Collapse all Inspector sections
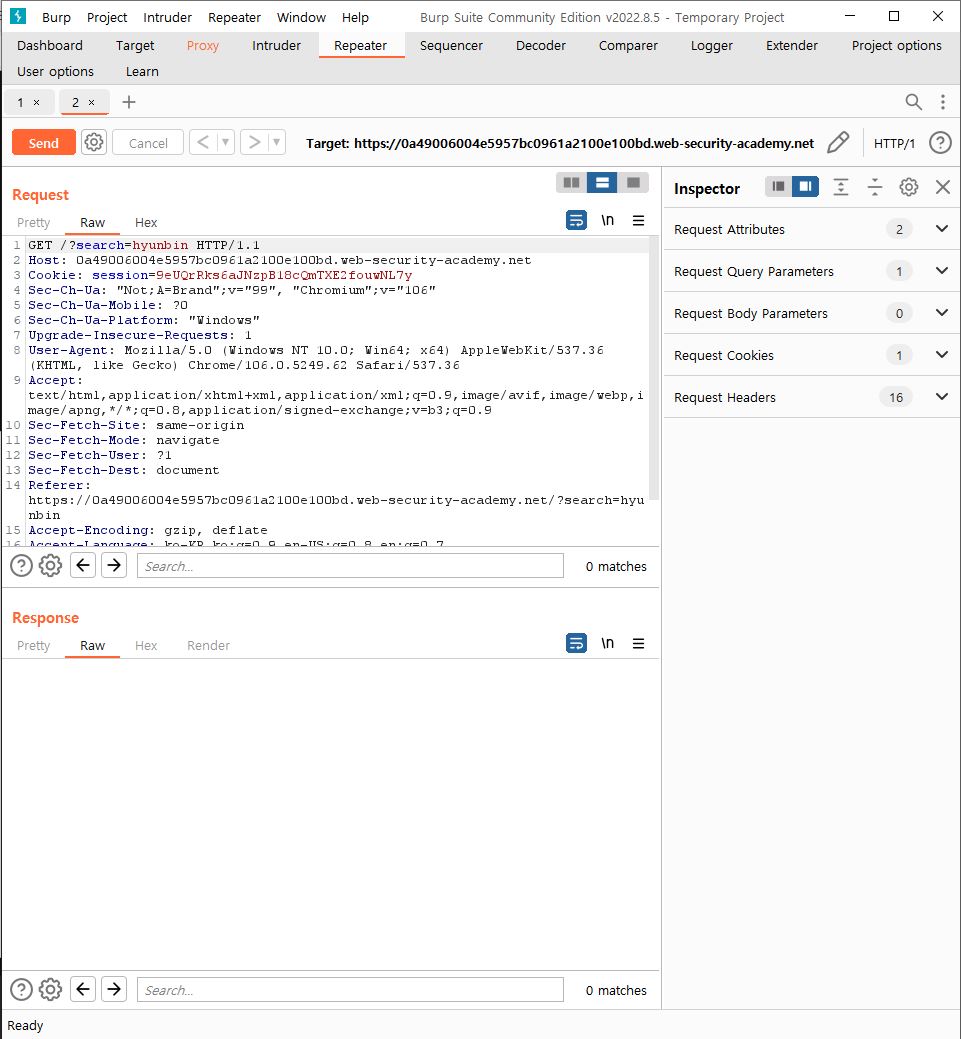This screenshot has height=1039, width=961. click(x=874, y=187)
